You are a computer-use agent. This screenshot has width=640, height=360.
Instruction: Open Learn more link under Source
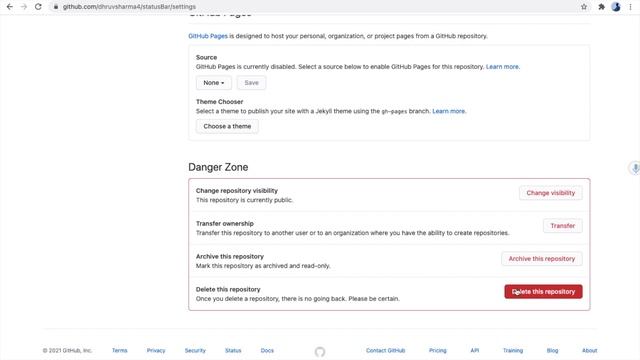tap(502, 67)
